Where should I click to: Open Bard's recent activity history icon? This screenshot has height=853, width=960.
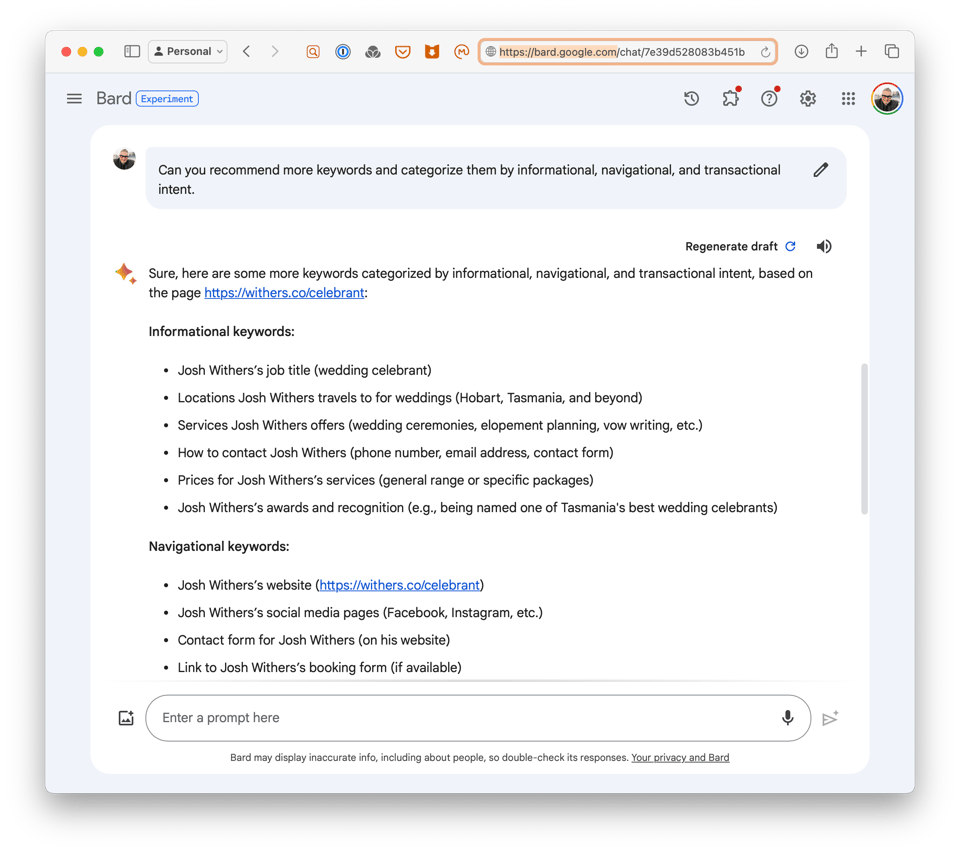click(691, 98)
